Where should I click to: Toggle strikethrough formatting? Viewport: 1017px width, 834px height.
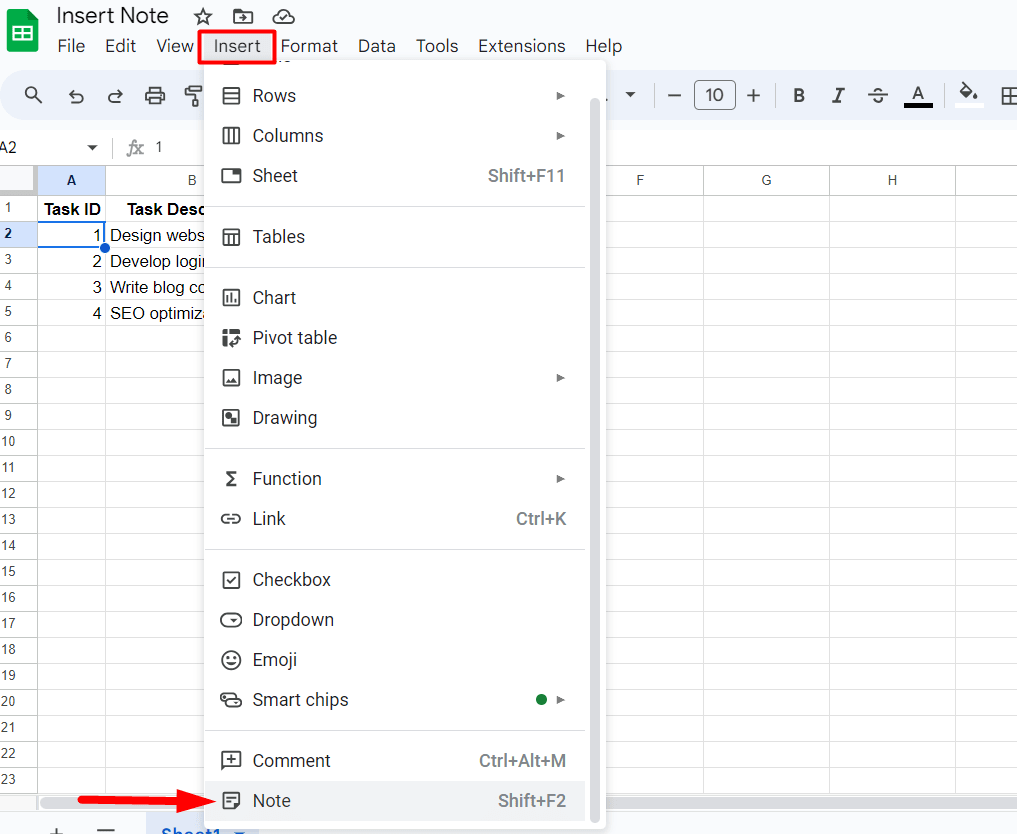[x=877, y=95]
